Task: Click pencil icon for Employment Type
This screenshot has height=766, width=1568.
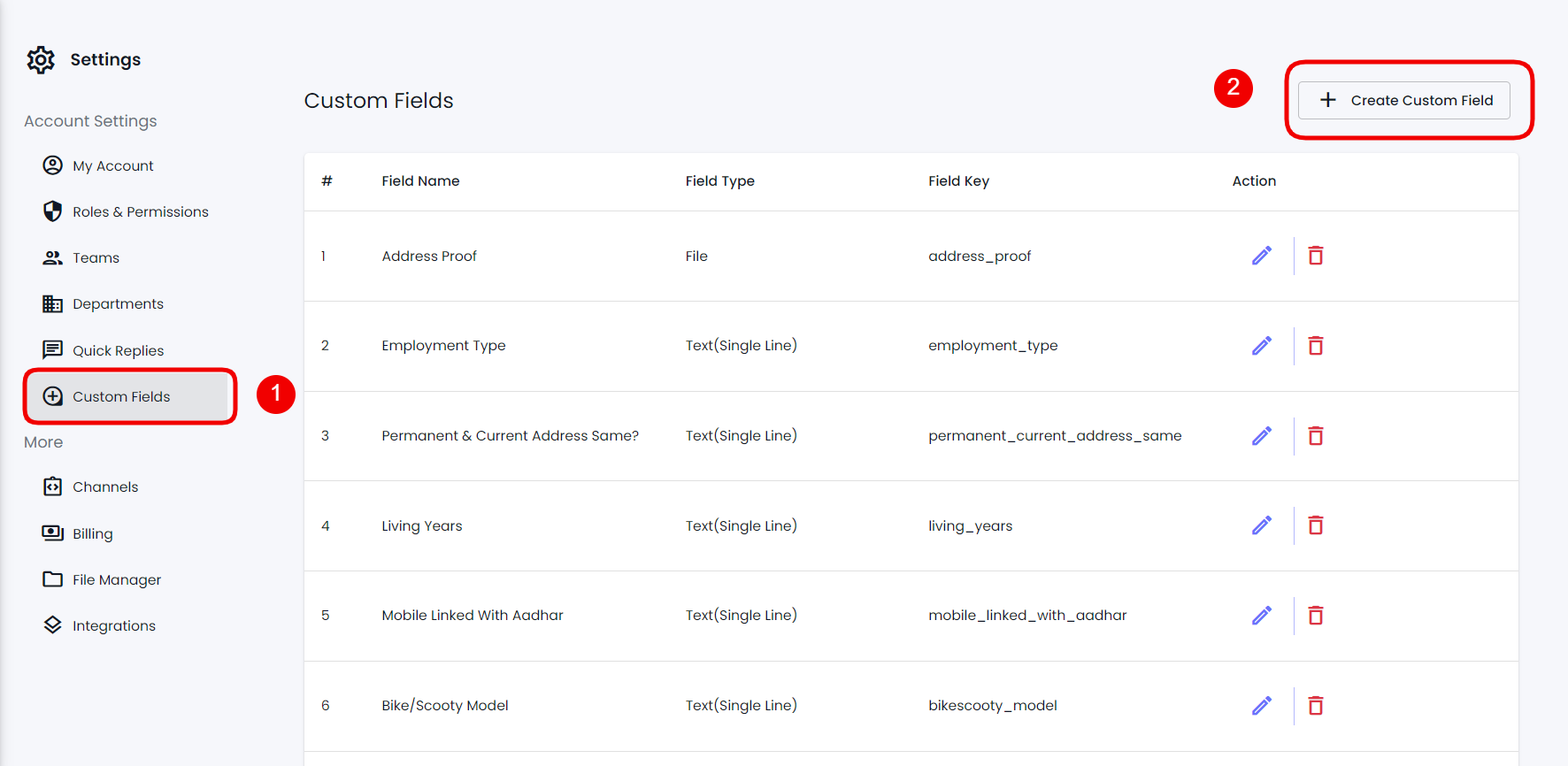Action: (1262, 346)
